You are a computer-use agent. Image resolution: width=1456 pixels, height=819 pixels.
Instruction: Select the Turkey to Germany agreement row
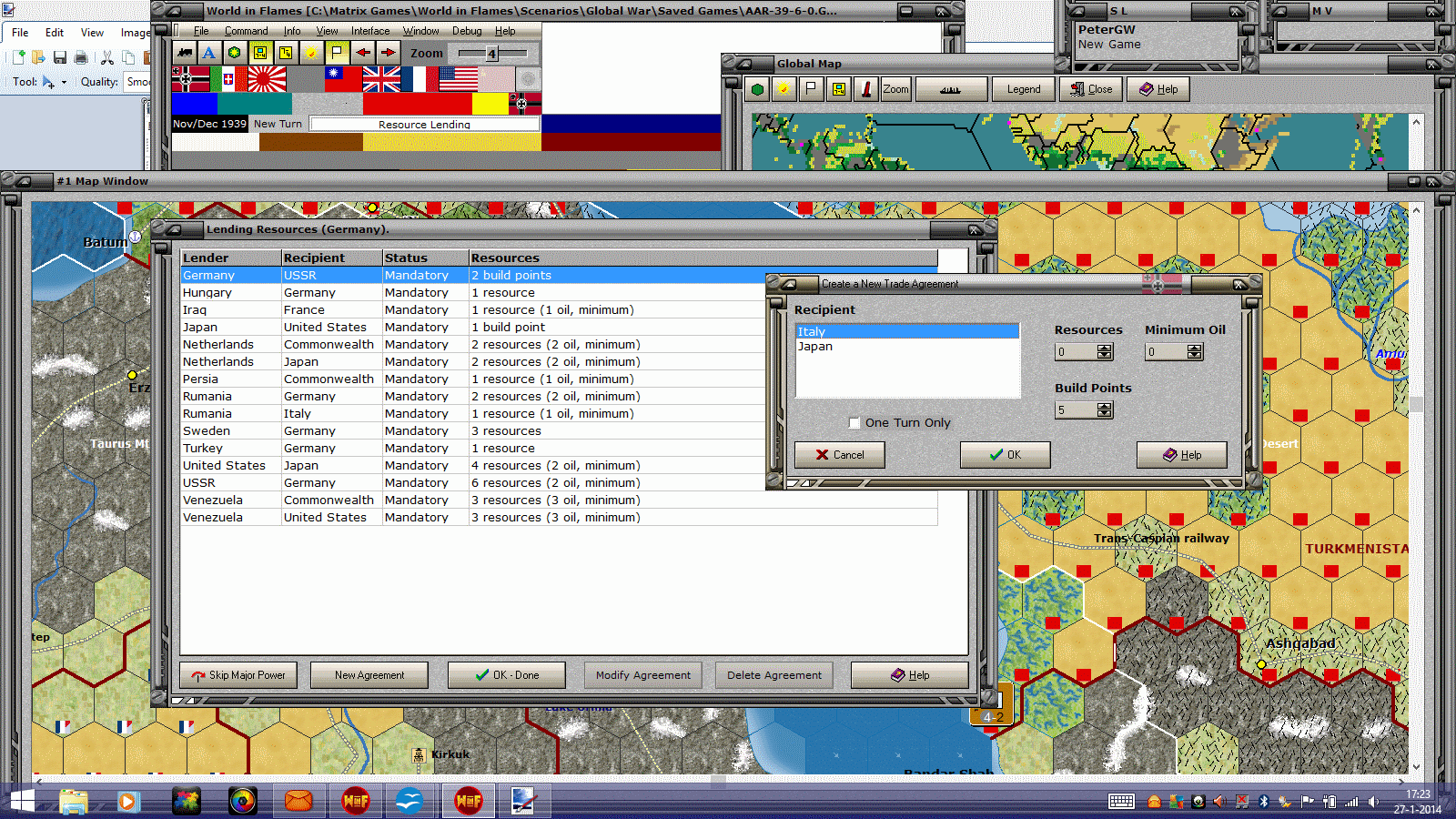[x=559, y=449]
